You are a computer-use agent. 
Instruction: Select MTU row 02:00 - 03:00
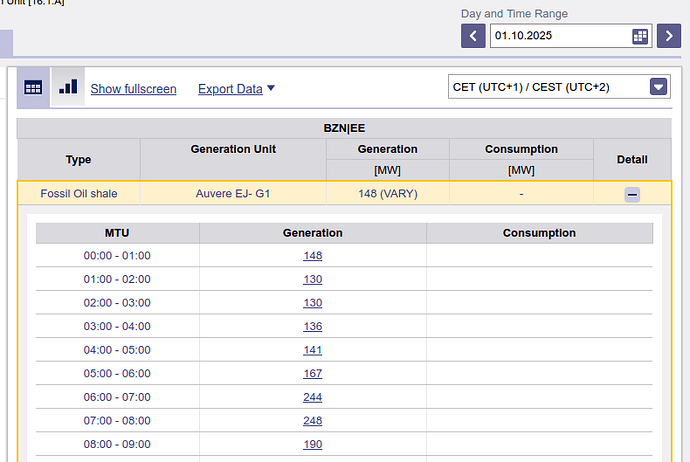(x=344, y=303)
